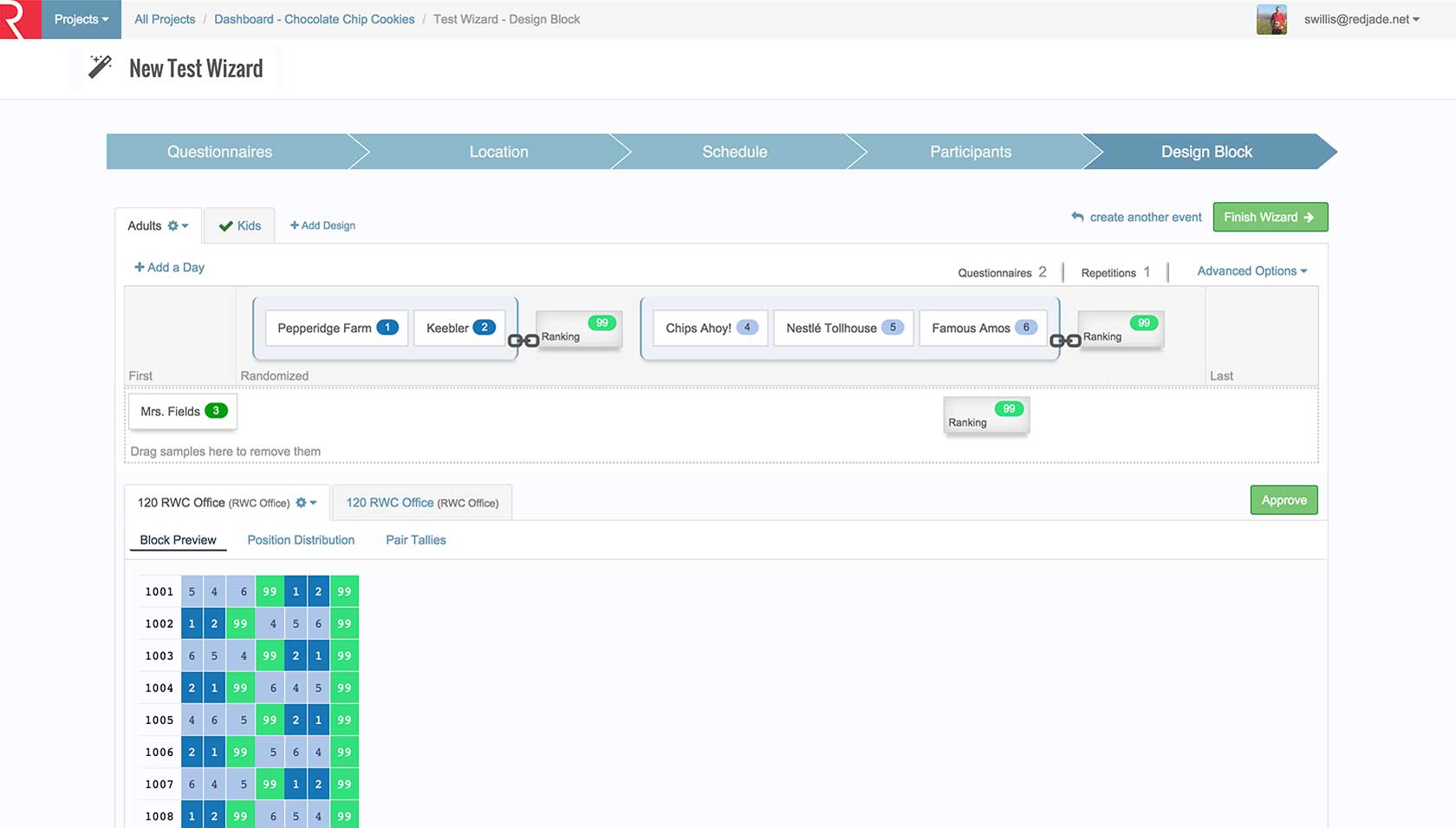This screenshot has width=1456, height=828.
Task: Switch to the Kids design tab
Action: click(x=240, y=225)
